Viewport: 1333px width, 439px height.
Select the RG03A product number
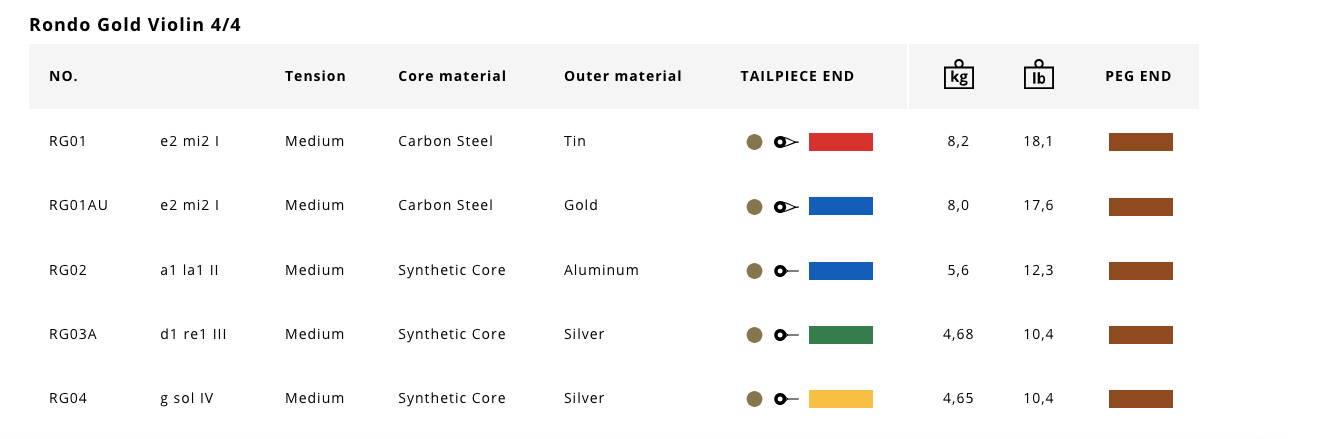[73, 334]
